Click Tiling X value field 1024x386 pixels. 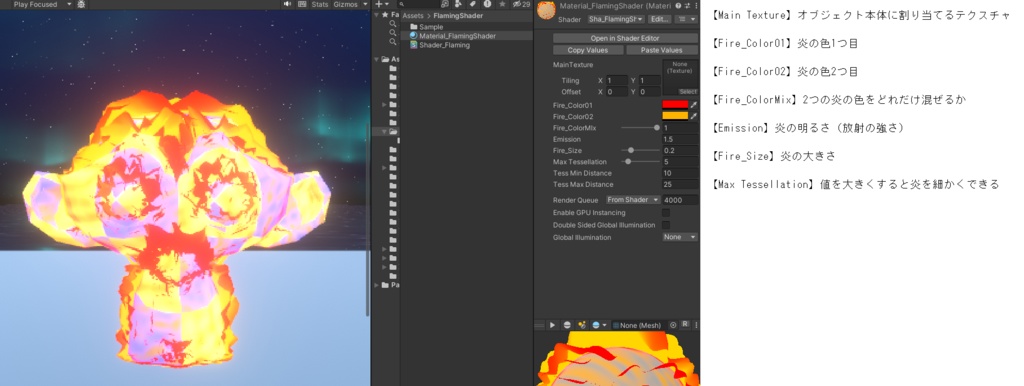(x=616, y=80)
